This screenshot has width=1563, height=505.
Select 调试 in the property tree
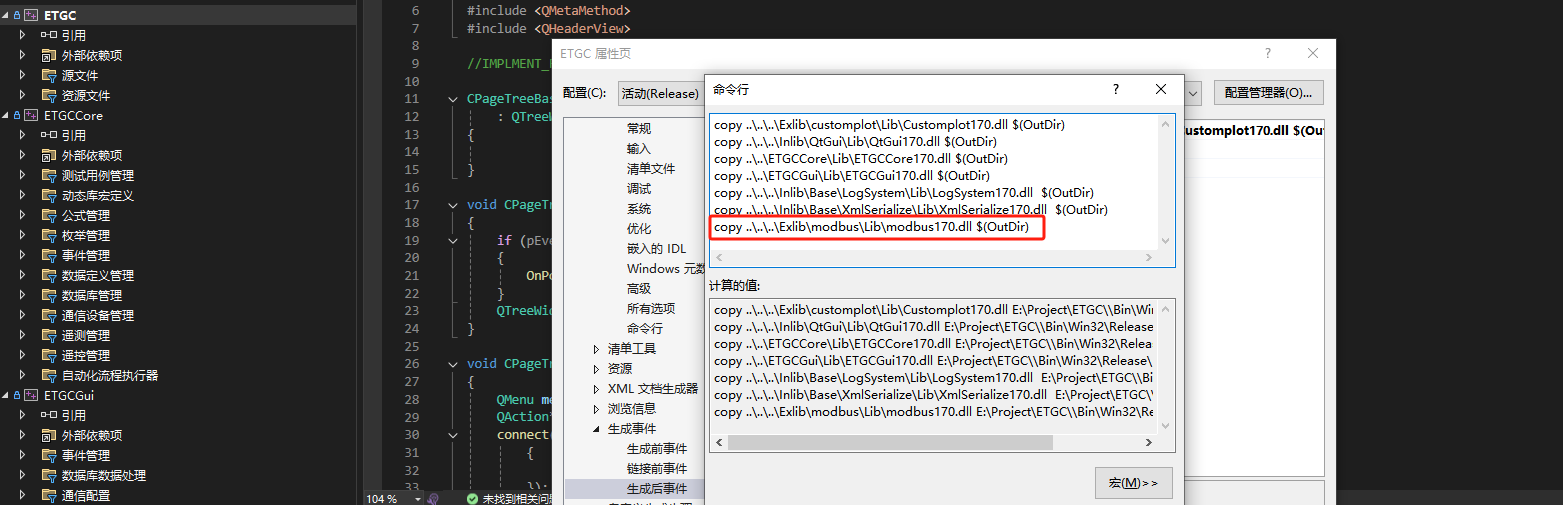639,189
